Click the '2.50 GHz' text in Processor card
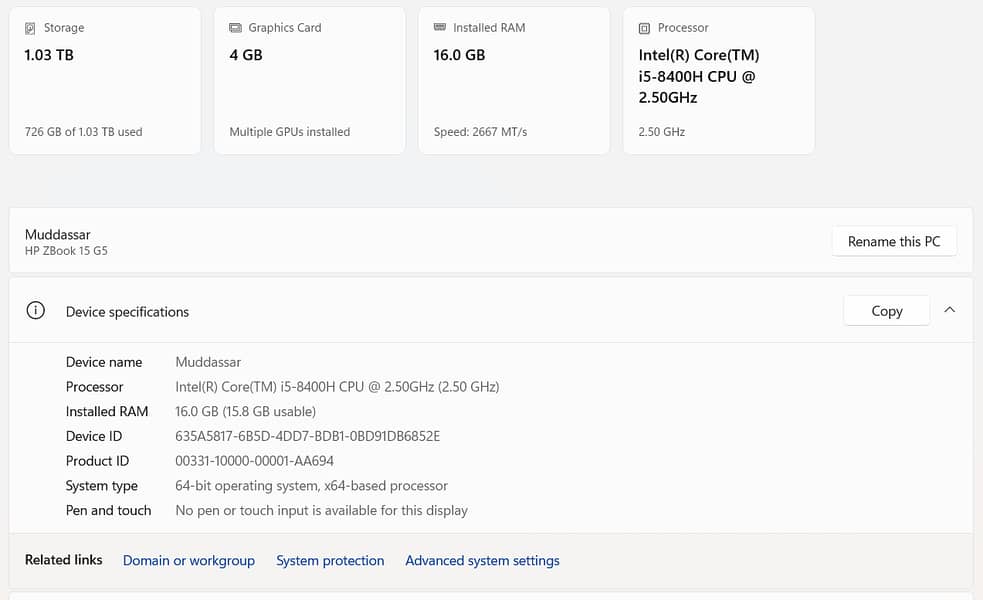Screen dimensions: 983x600 pos(661,132)
